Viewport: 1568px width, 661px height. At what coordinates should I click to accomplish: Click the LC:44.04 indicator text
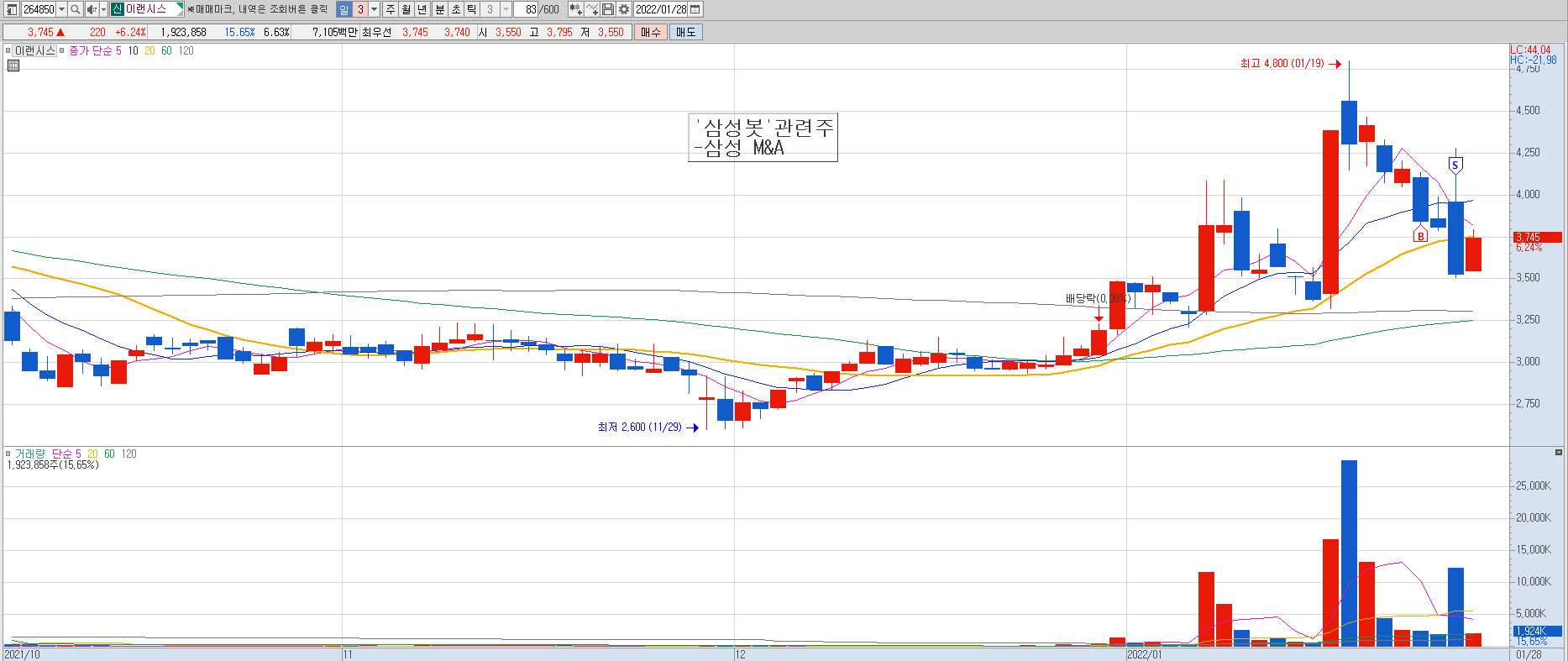1531,50
